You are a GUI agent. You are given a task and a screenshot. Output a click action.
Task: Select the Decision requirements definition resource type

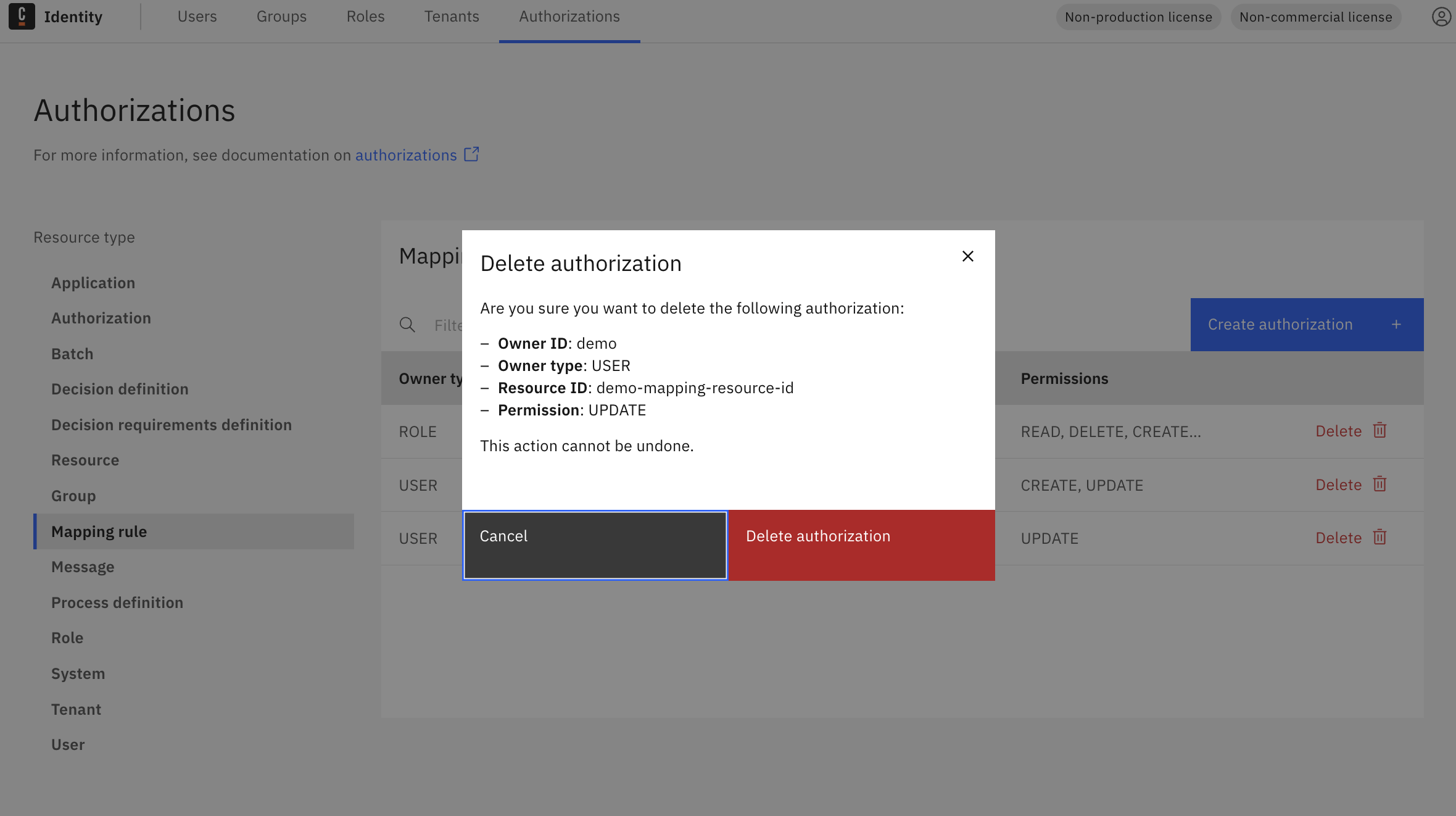tap(171, 425)
